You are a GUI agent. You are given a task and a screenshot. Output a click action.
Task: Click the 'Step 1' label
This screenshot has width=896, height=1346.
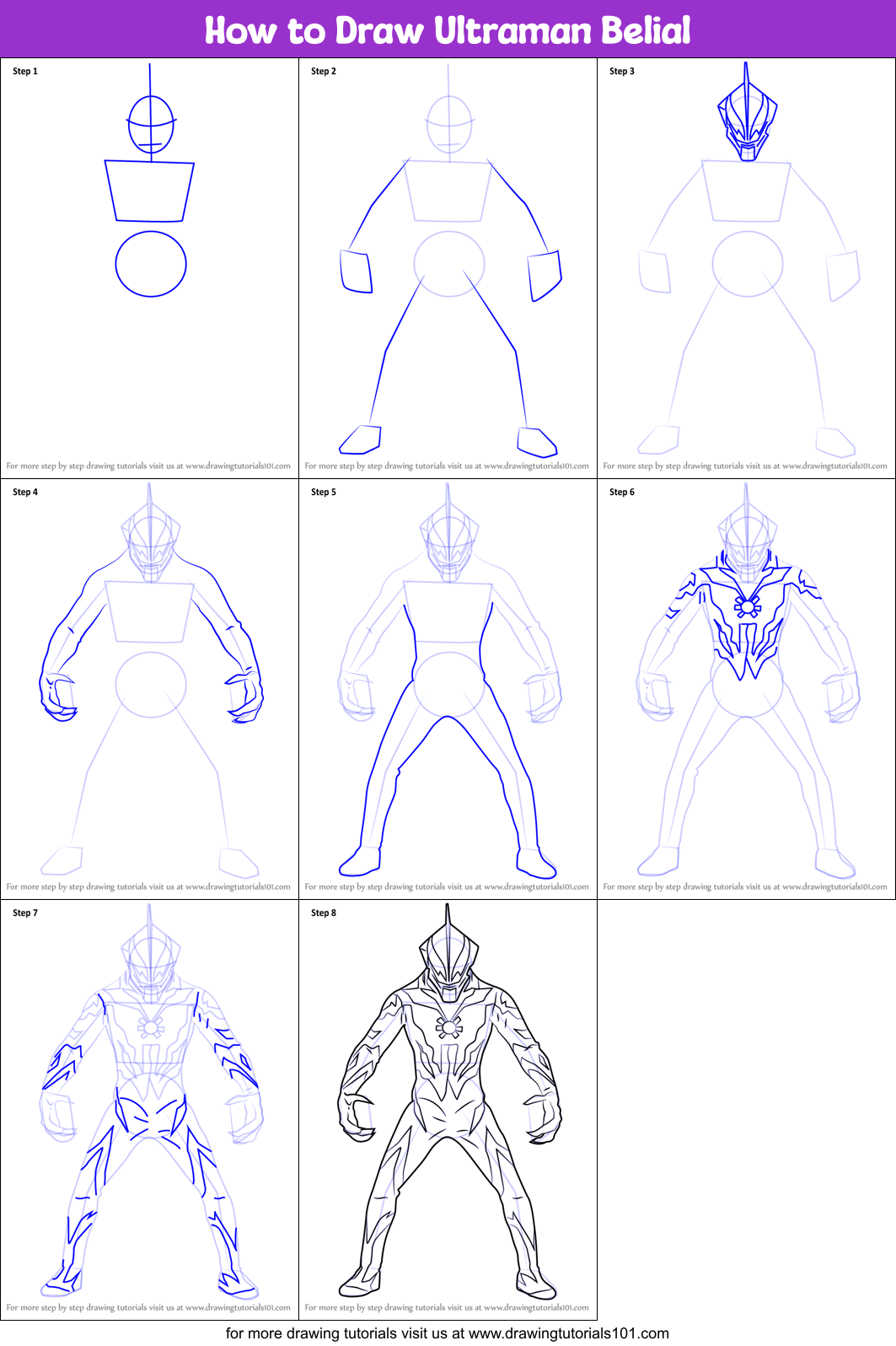click(25, 71)
